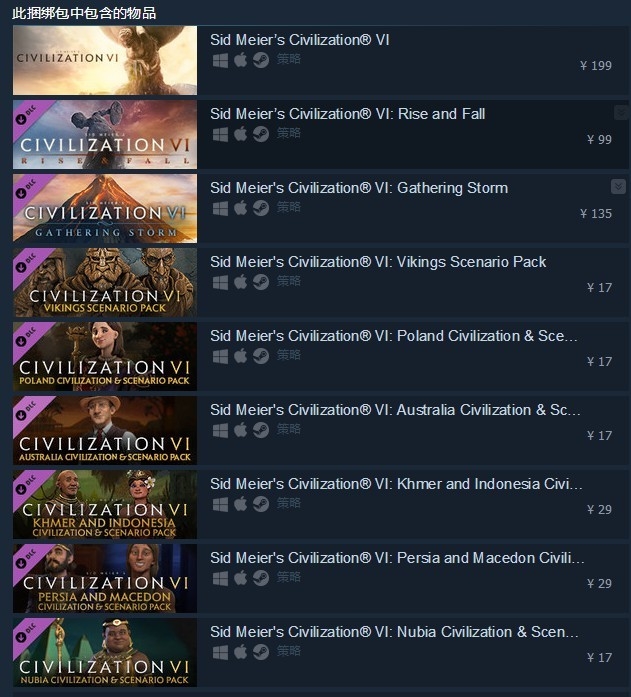This screenshot has height=697, width=631.
Task: Click 策略 tag on Rise and Fall row
Action: (289, 133)
